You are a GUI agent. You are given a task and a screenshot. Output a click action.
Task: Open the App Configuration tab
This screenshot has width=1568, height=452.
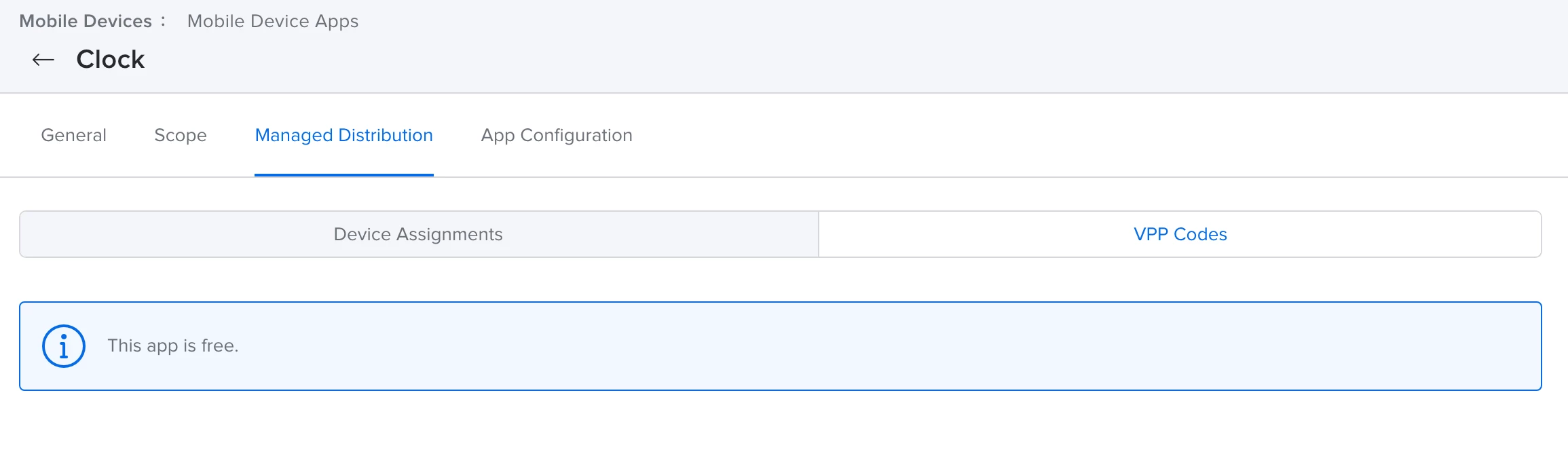(557, 135)
